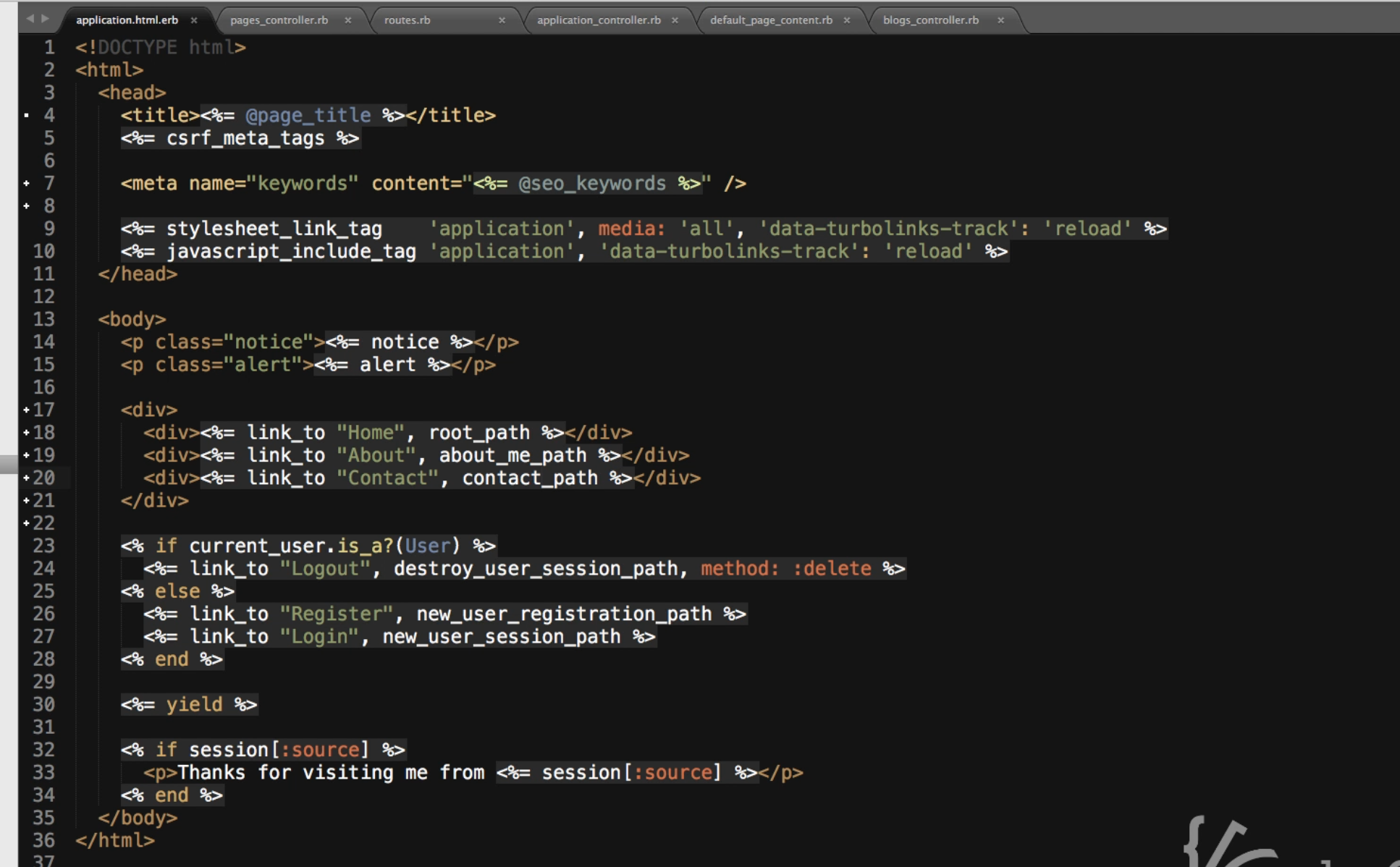This screenshot has height=867, width=1400.
Task: Switch to application_controller.rb tab
Action: point(598,20)
